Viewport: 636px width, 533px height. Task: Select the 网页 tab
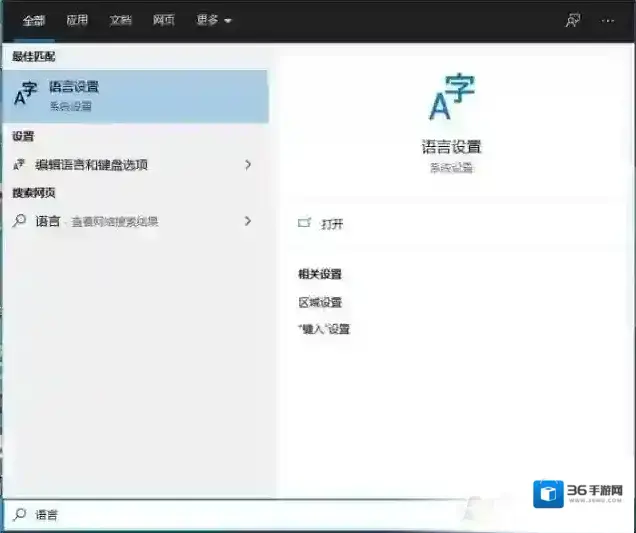[x=163, y=20]
